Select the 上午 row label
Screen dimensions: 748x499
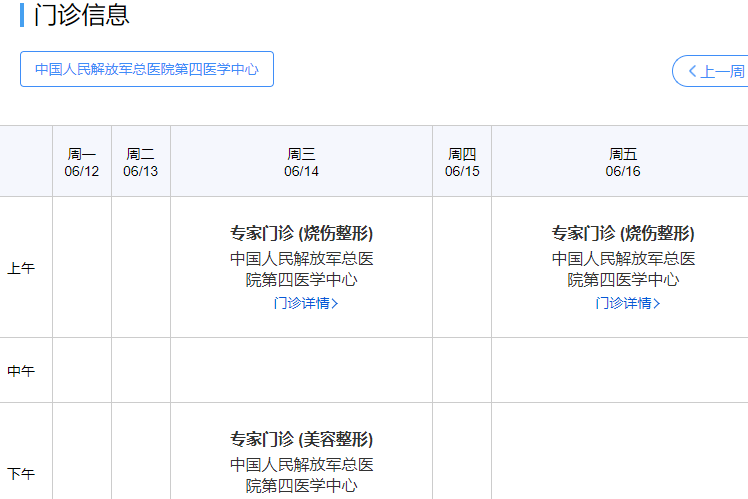21,268
